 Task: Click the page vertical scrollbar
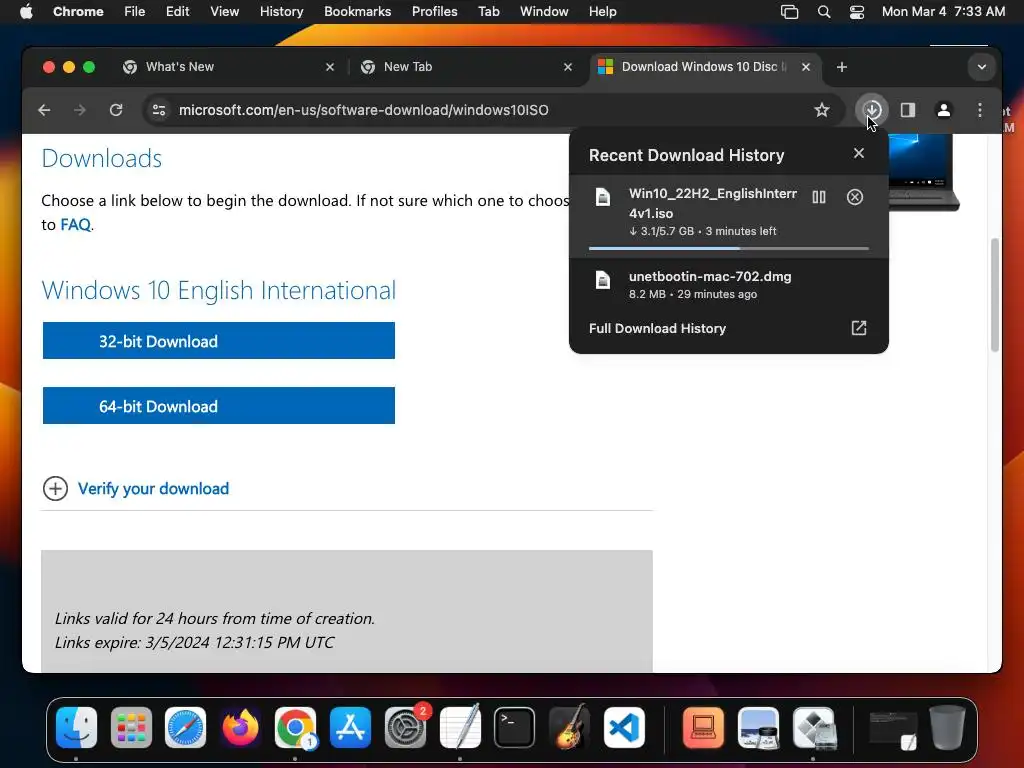(x=995, y=295)
